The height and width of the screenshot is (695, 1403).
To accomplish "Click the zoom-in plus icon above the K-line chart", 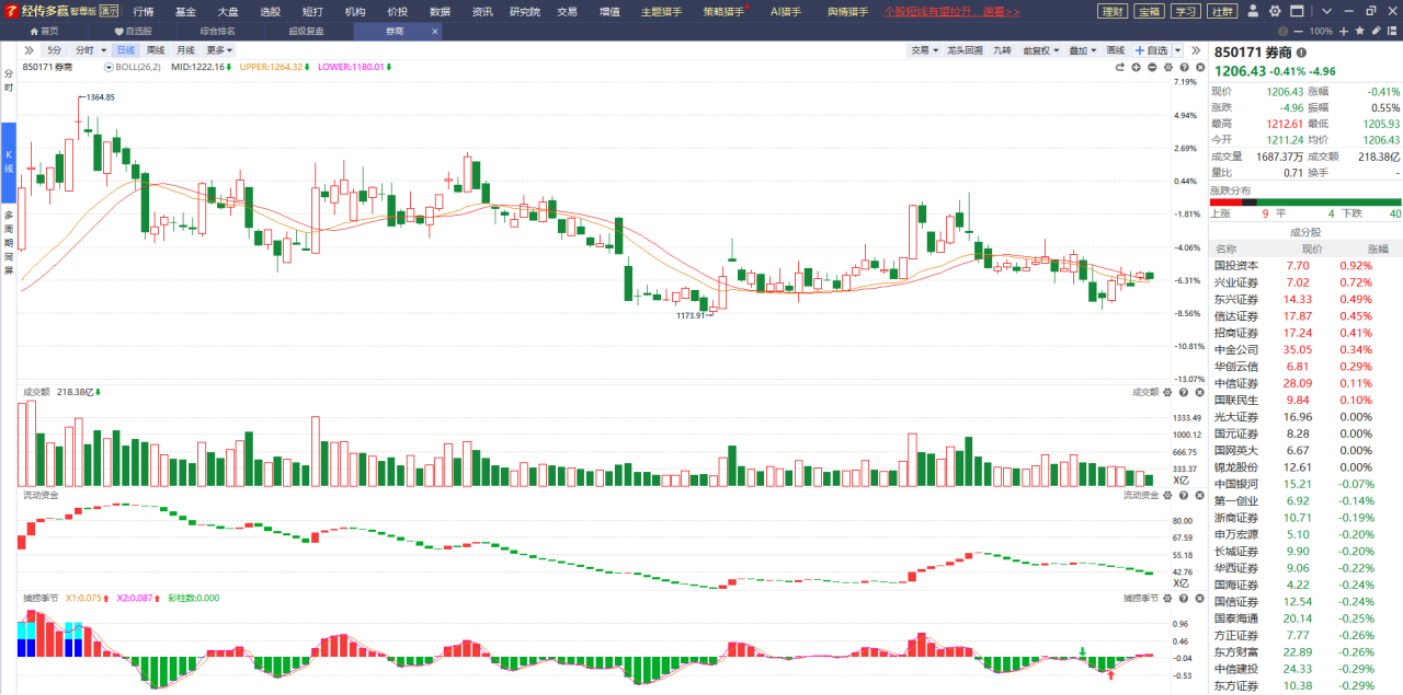I will point(1136,67).
